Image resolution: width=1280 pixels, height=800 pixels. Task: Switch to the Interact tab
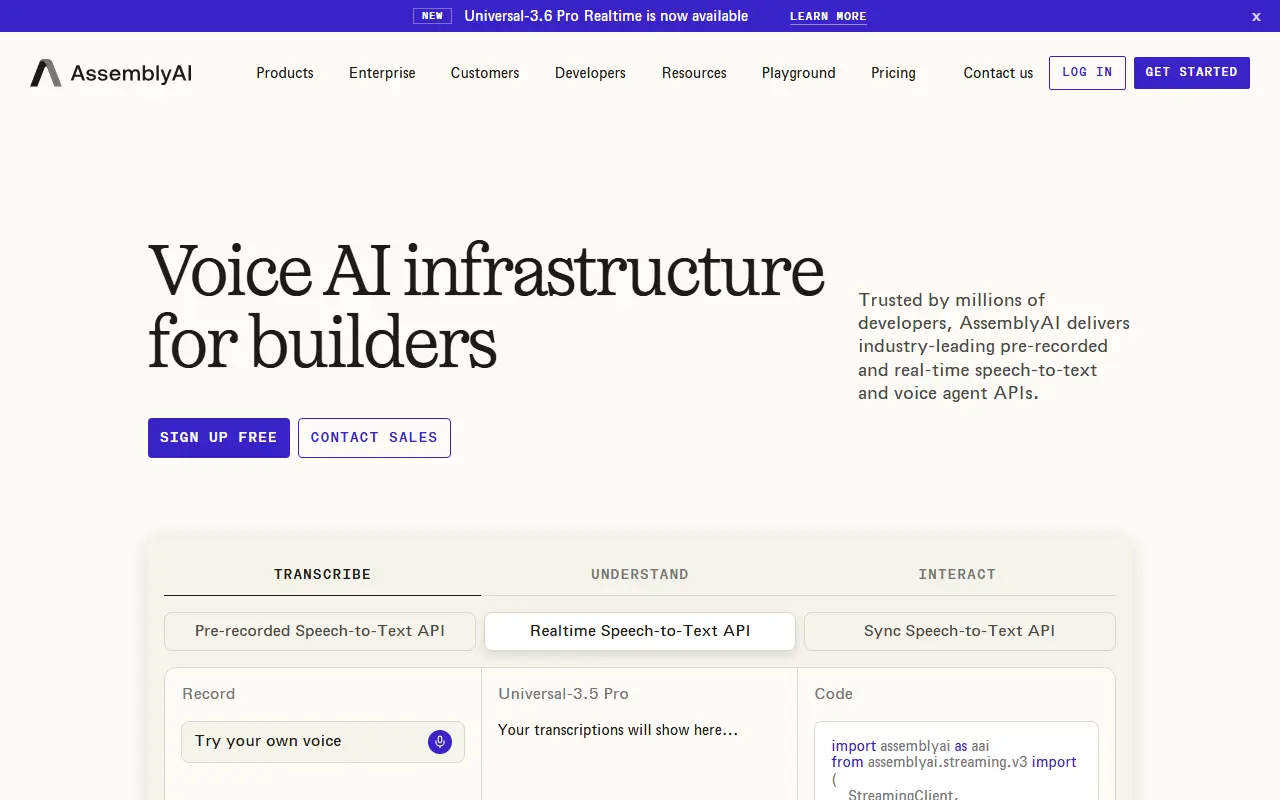click(957, 574)
